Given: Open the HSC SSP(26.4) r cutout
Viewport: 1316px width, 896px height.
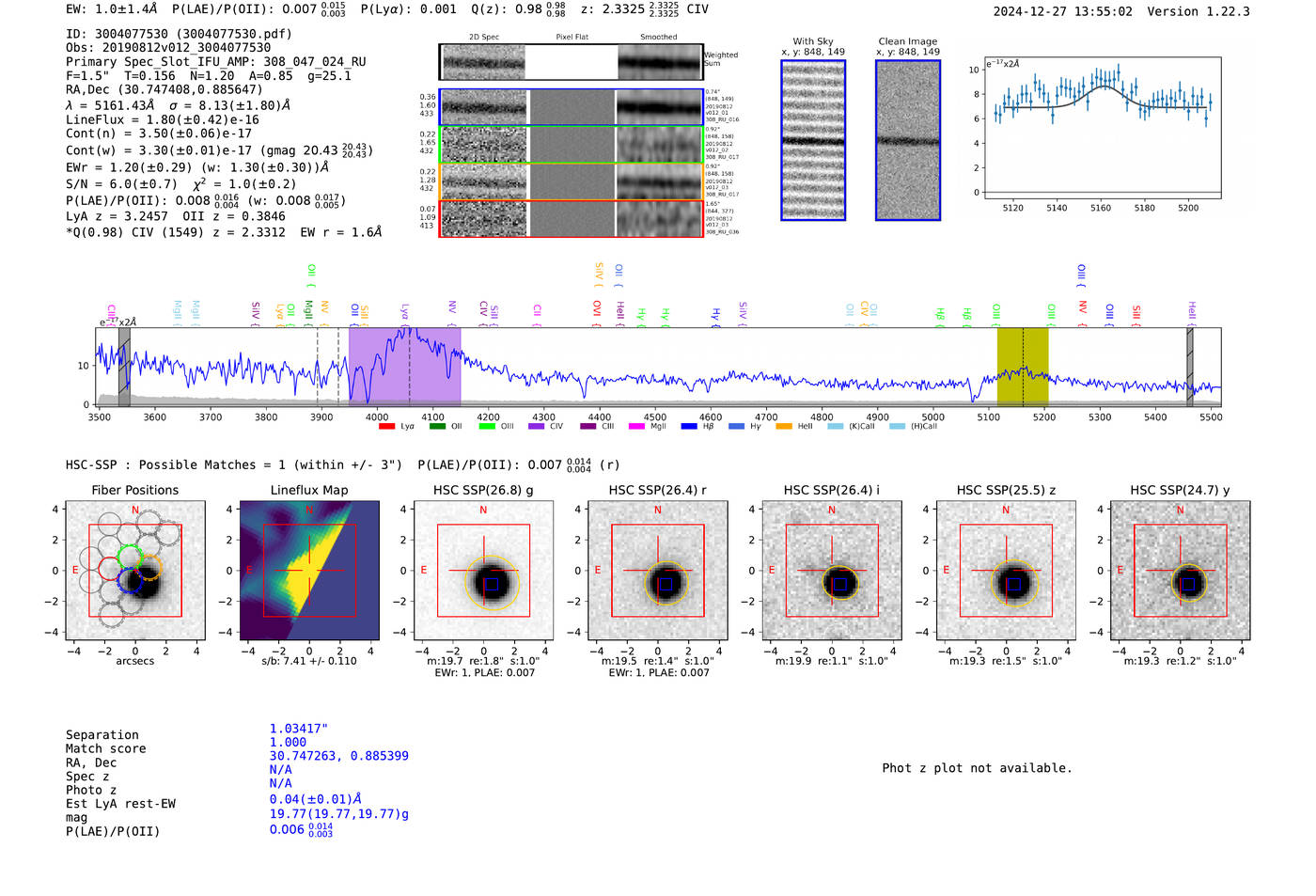Looking at the screenshot, I should 658,570.
